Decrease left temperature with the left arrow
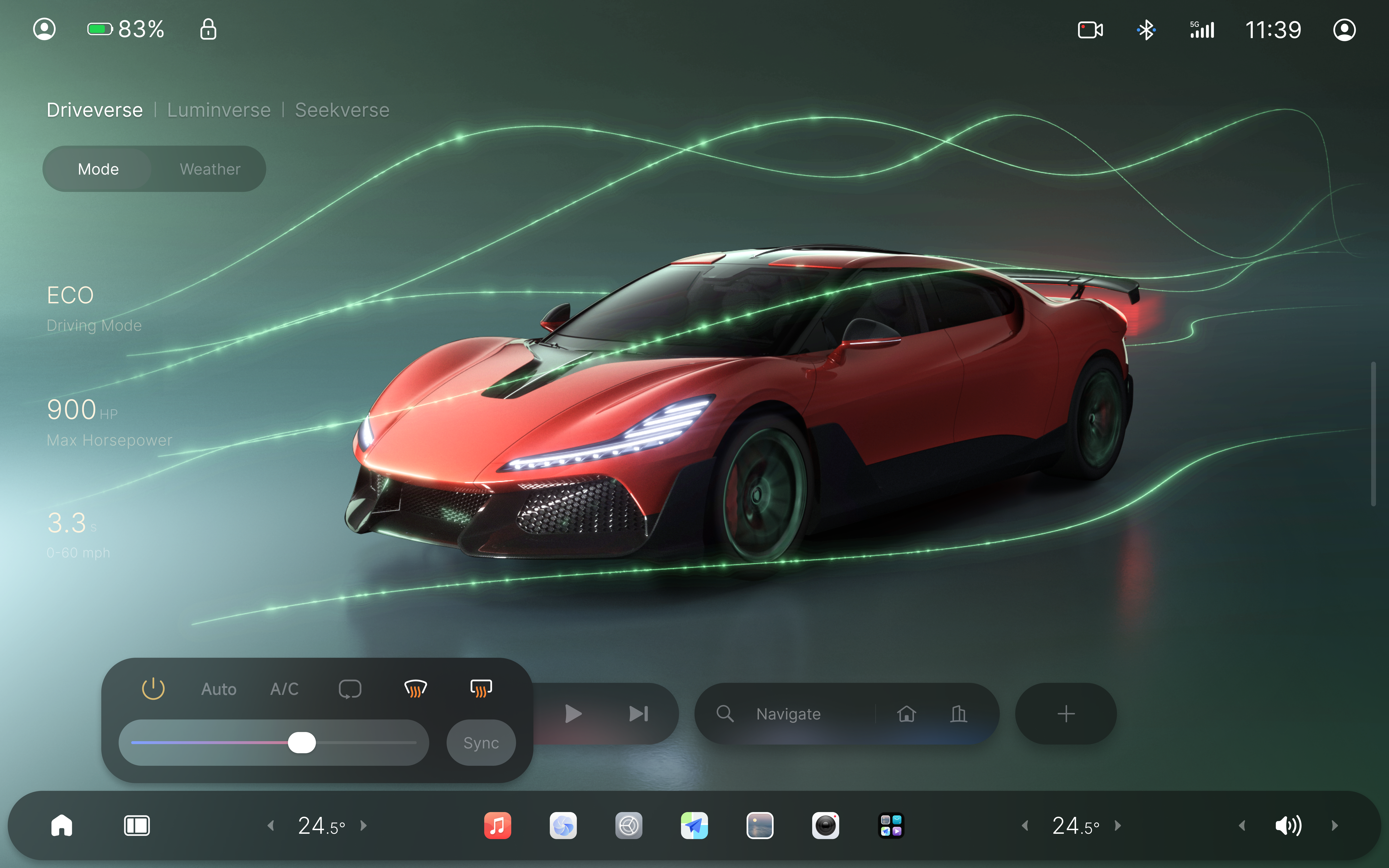 pyautogui.click(x=271, y=826)
